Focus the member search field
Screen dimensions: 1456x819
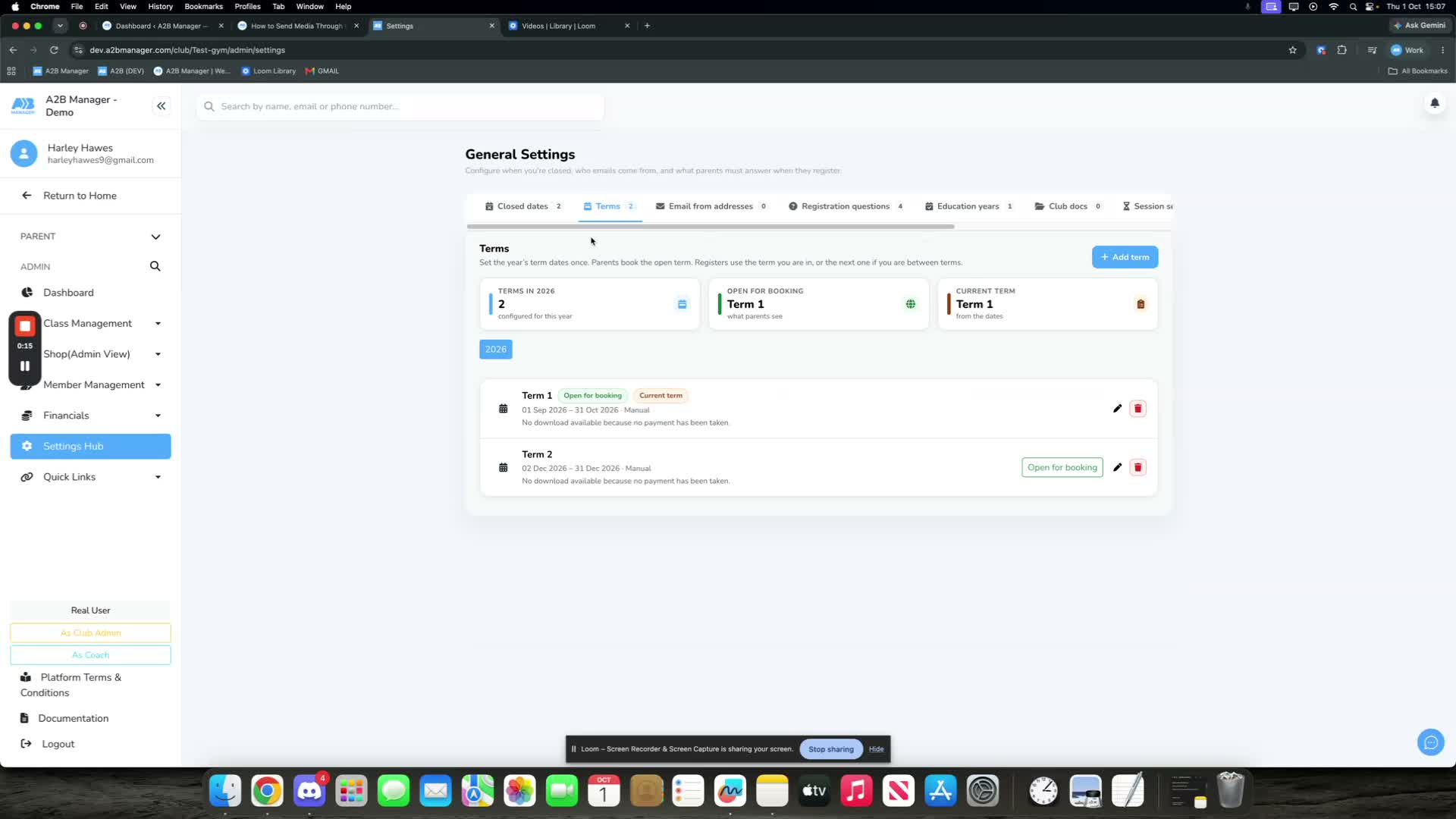pyautogui.click(x=400, y=107)
